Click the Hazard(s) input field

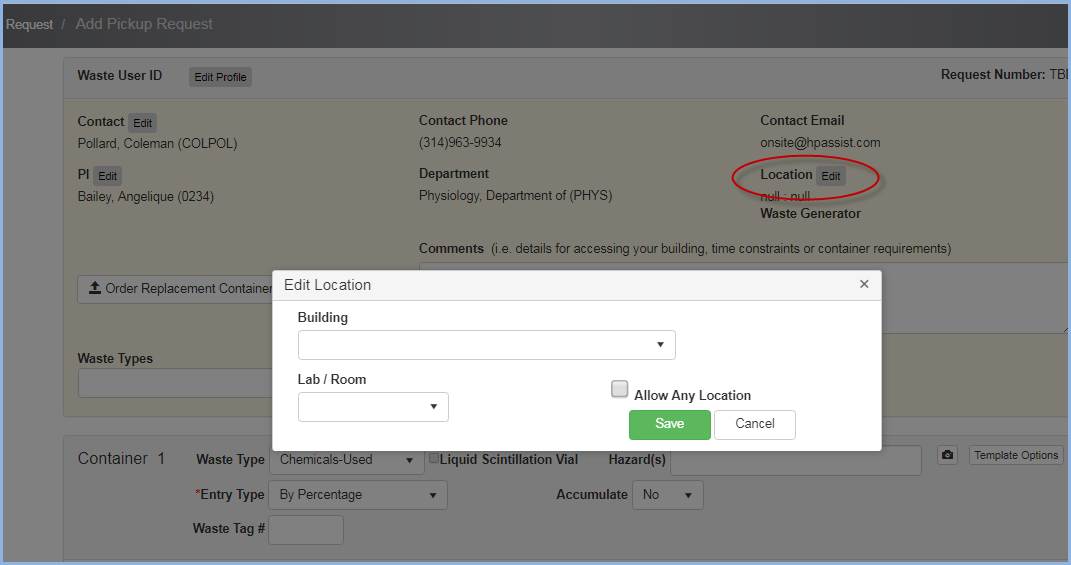[x=795, y=460]
